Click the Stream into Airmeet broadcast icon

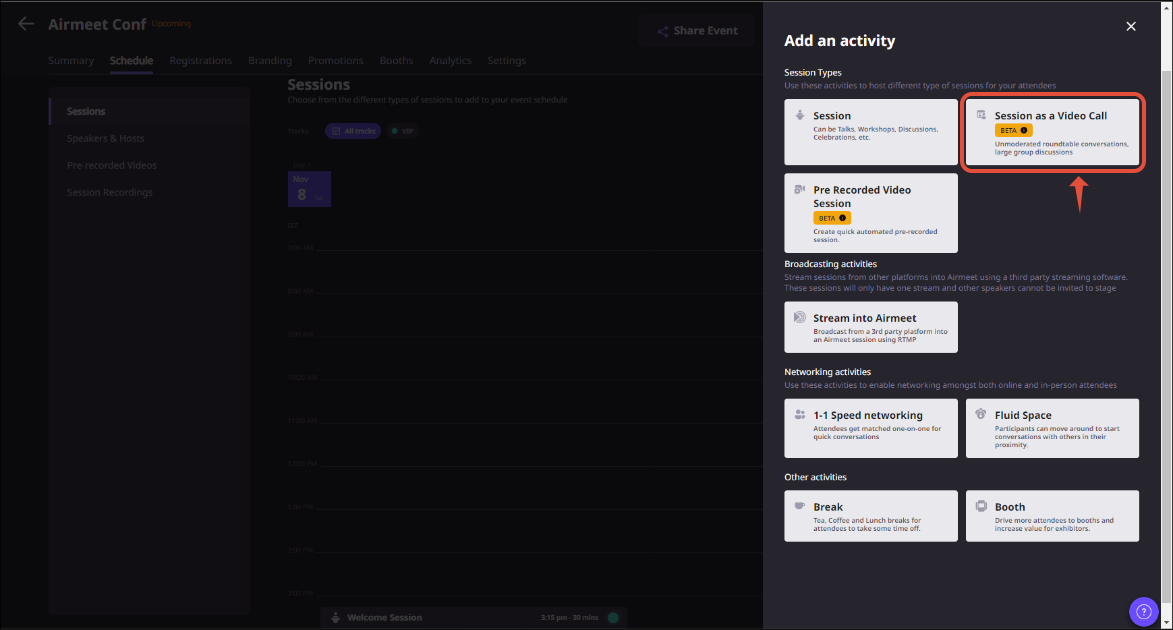point(800,317)
